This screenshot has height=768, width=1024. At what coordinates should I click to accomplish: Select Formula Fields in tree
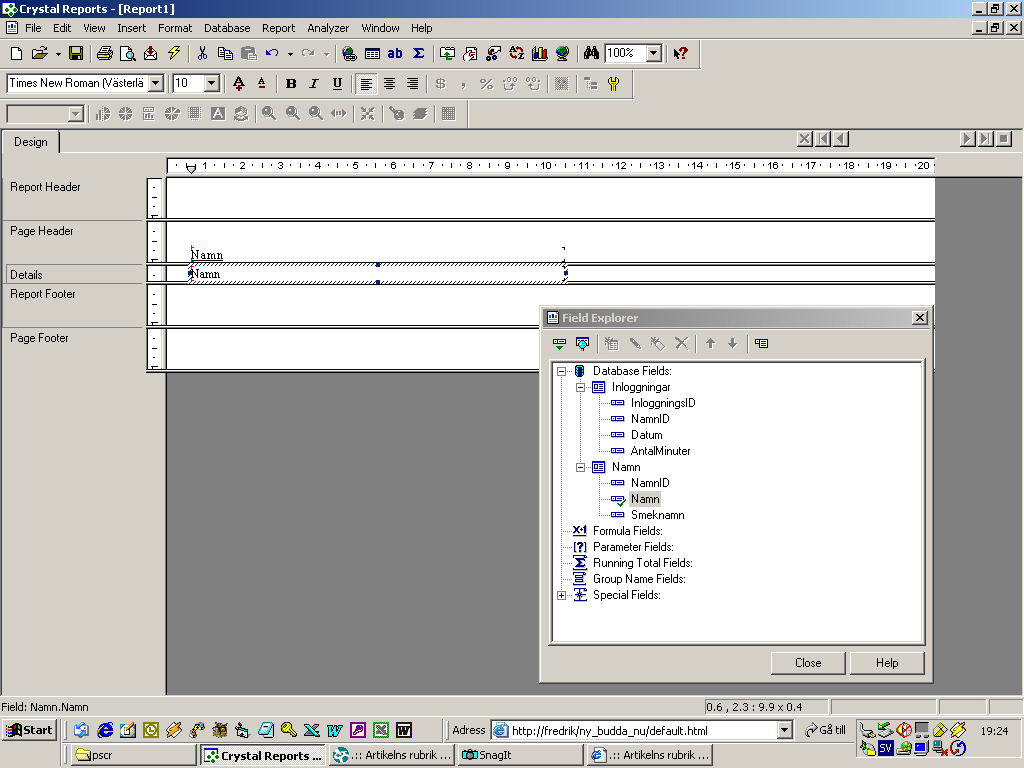click(x=627, y=531)
